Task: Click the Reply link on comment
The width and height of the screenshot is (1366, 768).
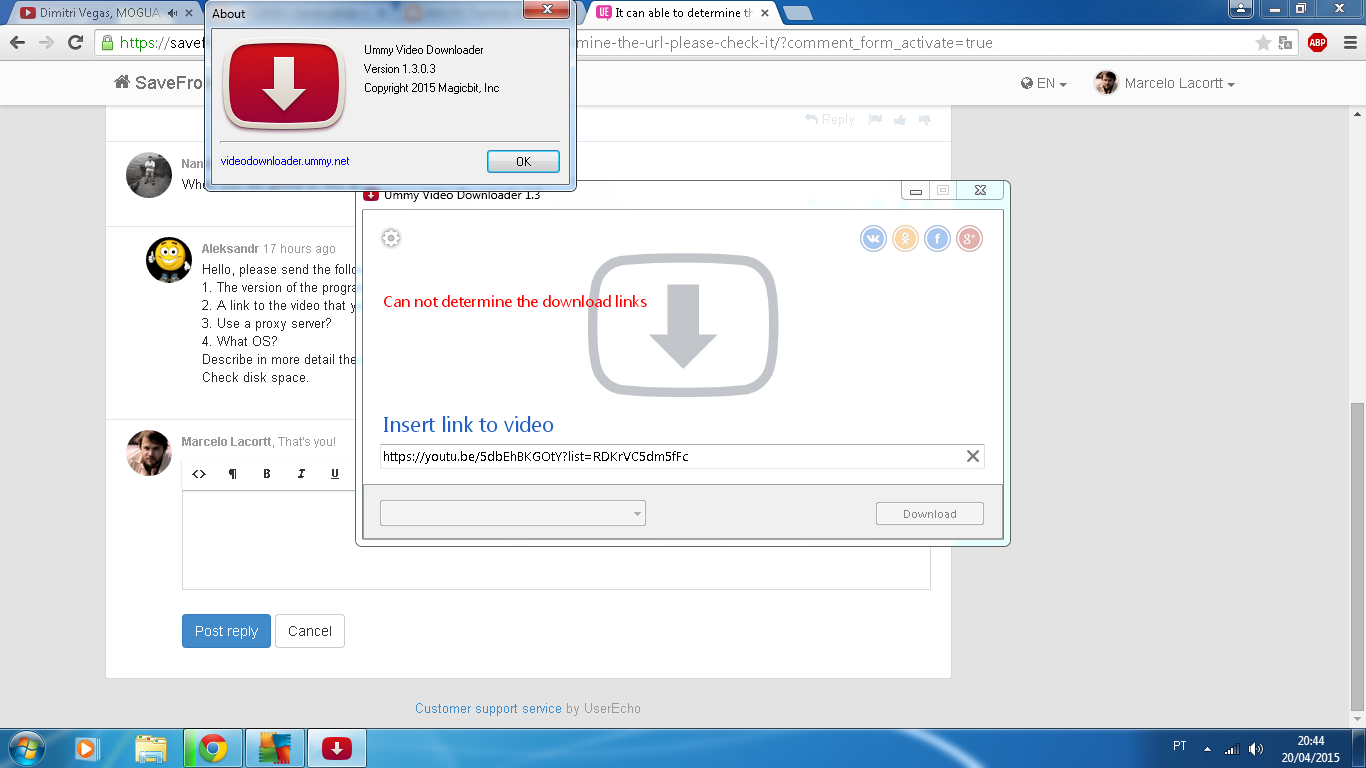Action: [830, 120]
